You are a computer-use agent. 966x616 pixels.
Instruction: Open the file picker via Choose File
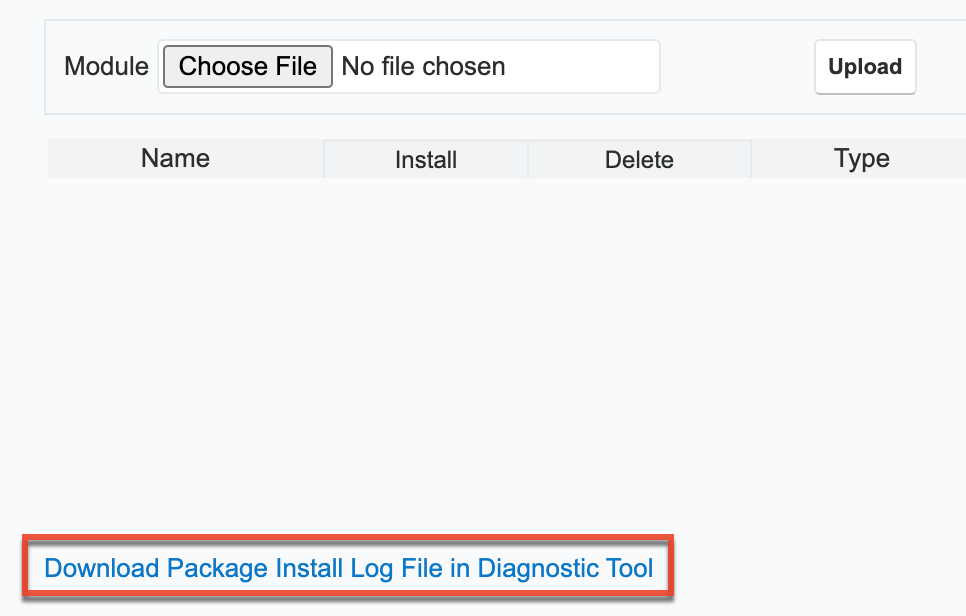pyautogui.click(x=246, y=66)
